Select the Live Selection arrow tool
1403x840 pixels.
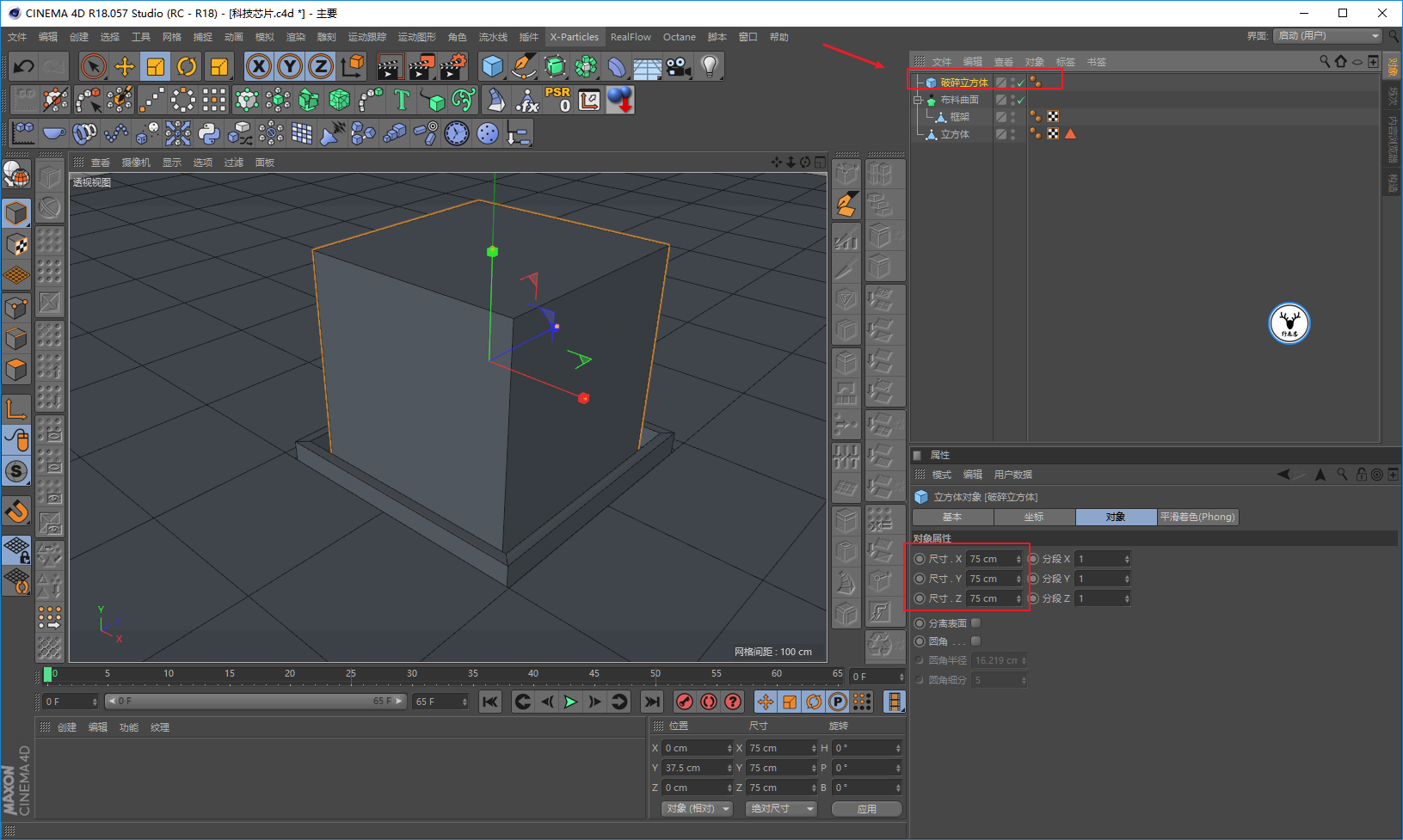tap(94, 66)
